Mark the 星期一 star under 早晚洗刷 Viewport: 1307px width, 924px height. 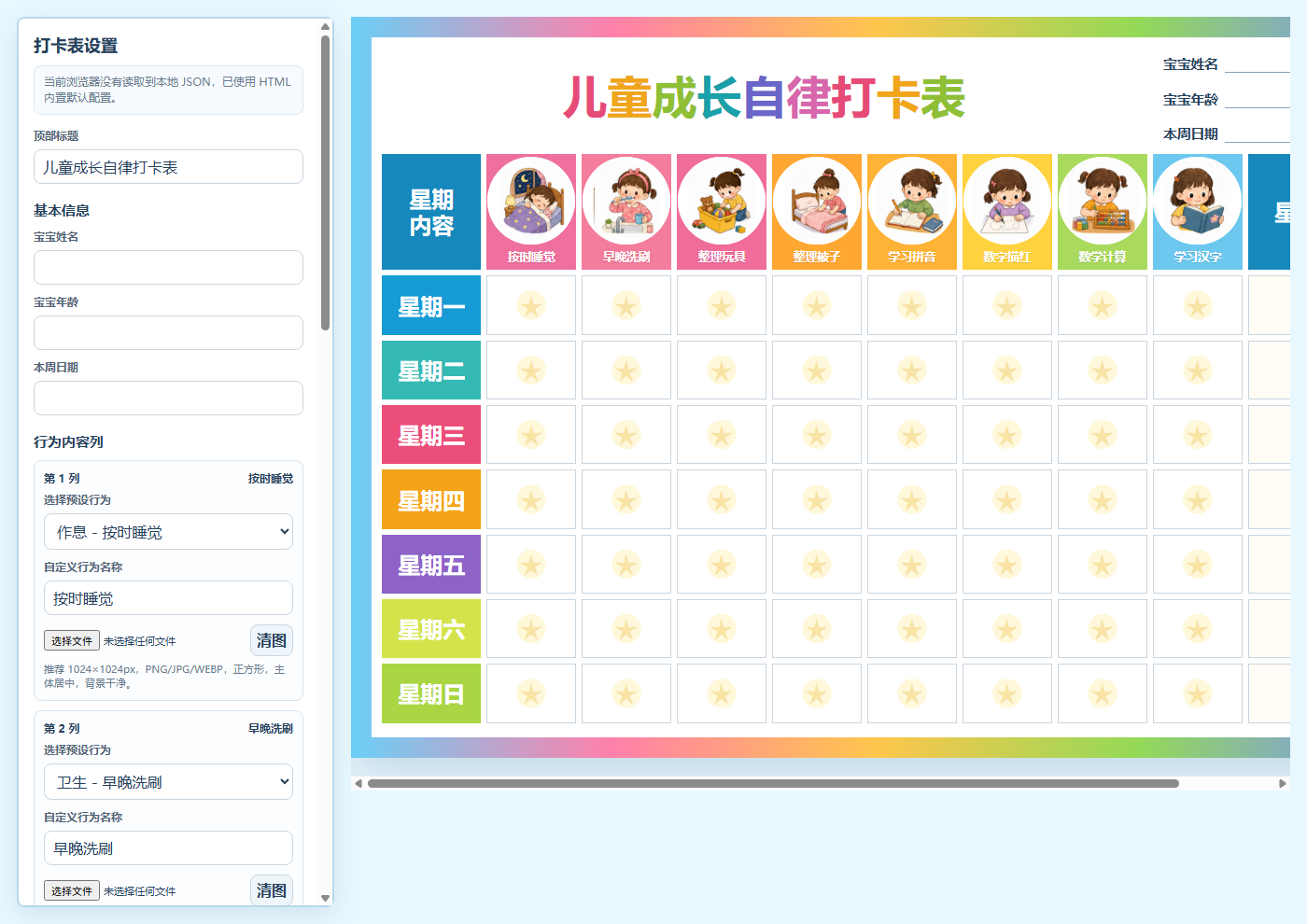(626, 305)
